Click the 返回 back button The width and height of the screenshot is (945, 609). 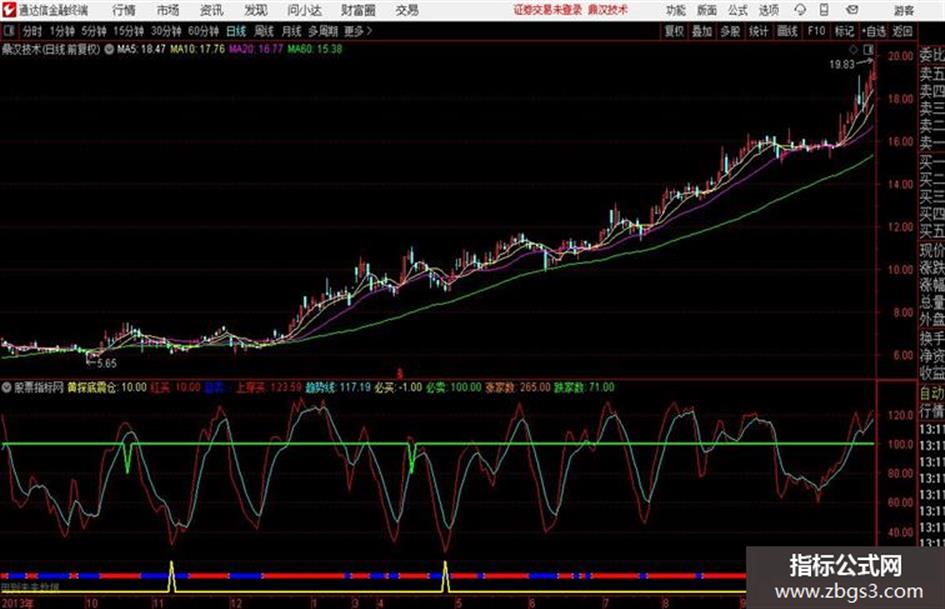click(903, 31)
